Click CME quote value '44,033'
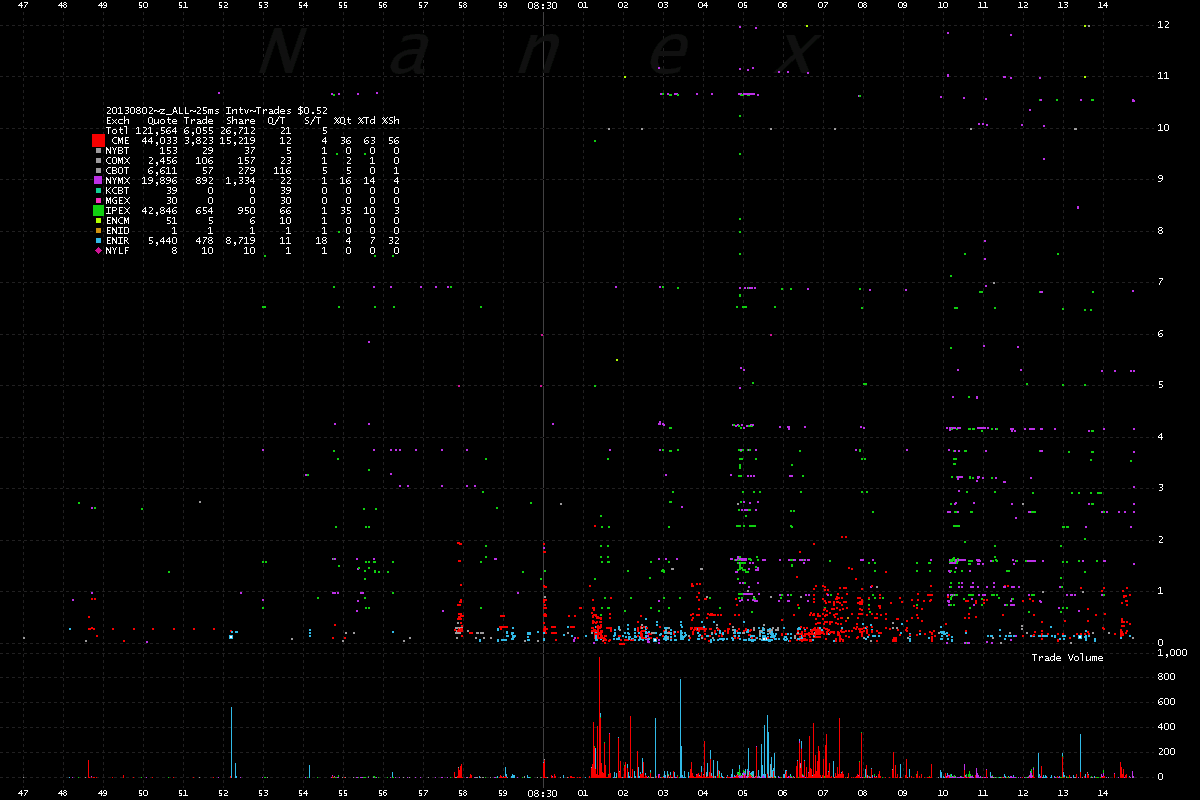The height and width of the screenshot is (800, 1200). pyautogui.click(x=160, y=141)
